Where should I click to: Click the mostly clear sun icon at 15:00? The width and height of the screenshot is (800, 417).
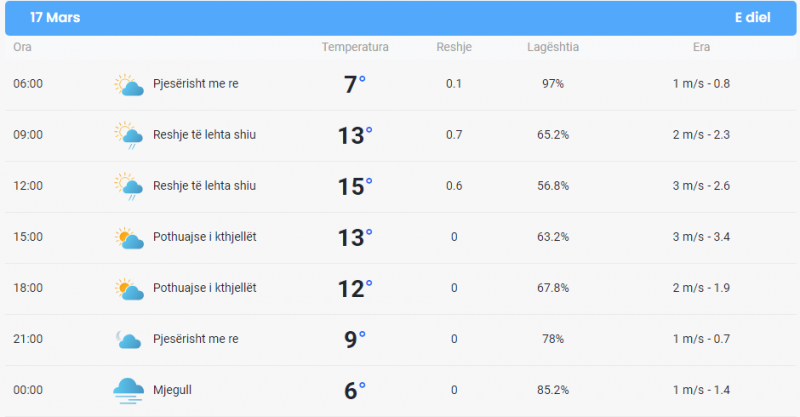pyautogui.click(x=129, y=238)
